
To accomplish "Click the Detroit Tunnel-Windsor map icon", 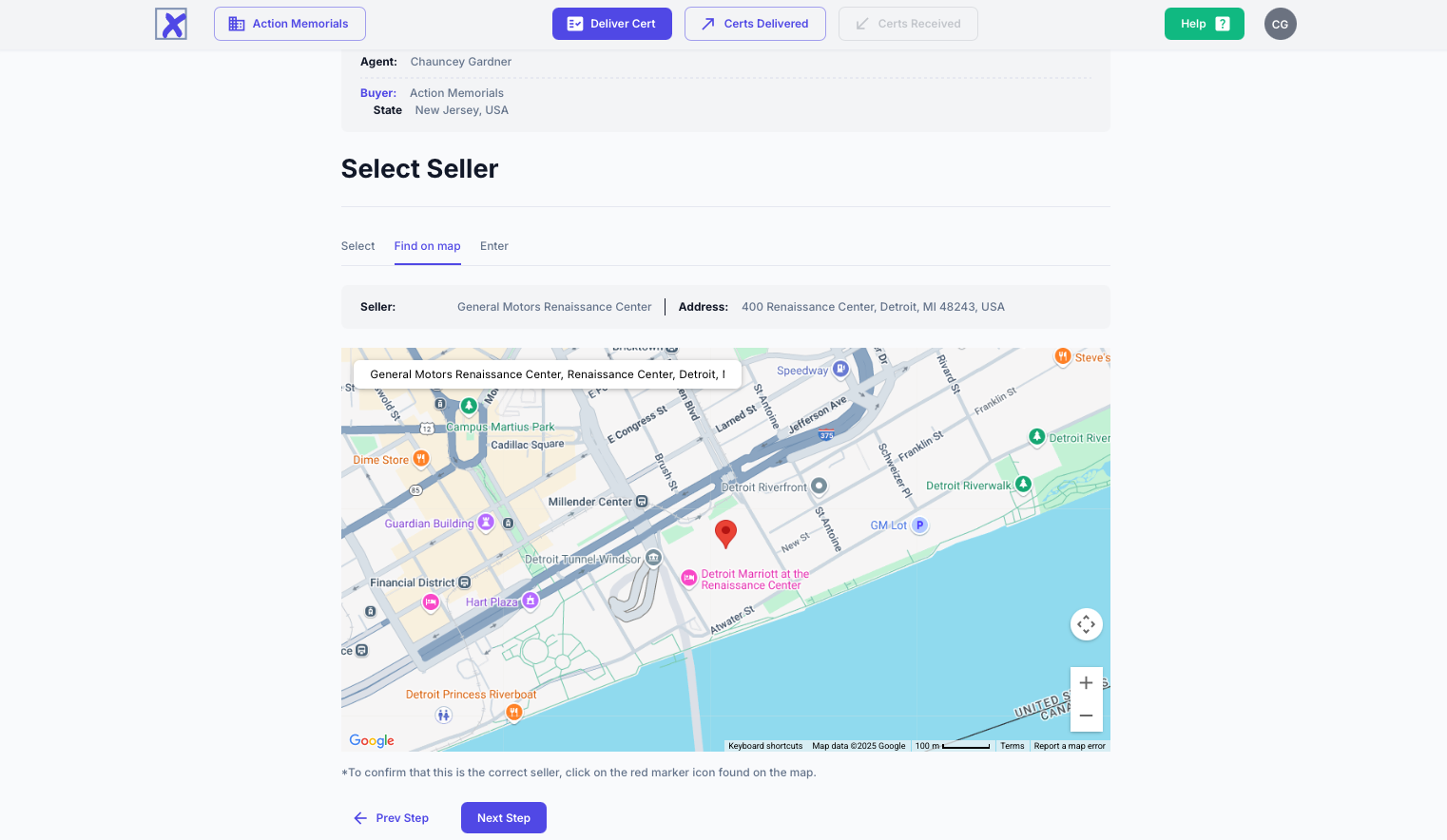I will click(653, 559).
